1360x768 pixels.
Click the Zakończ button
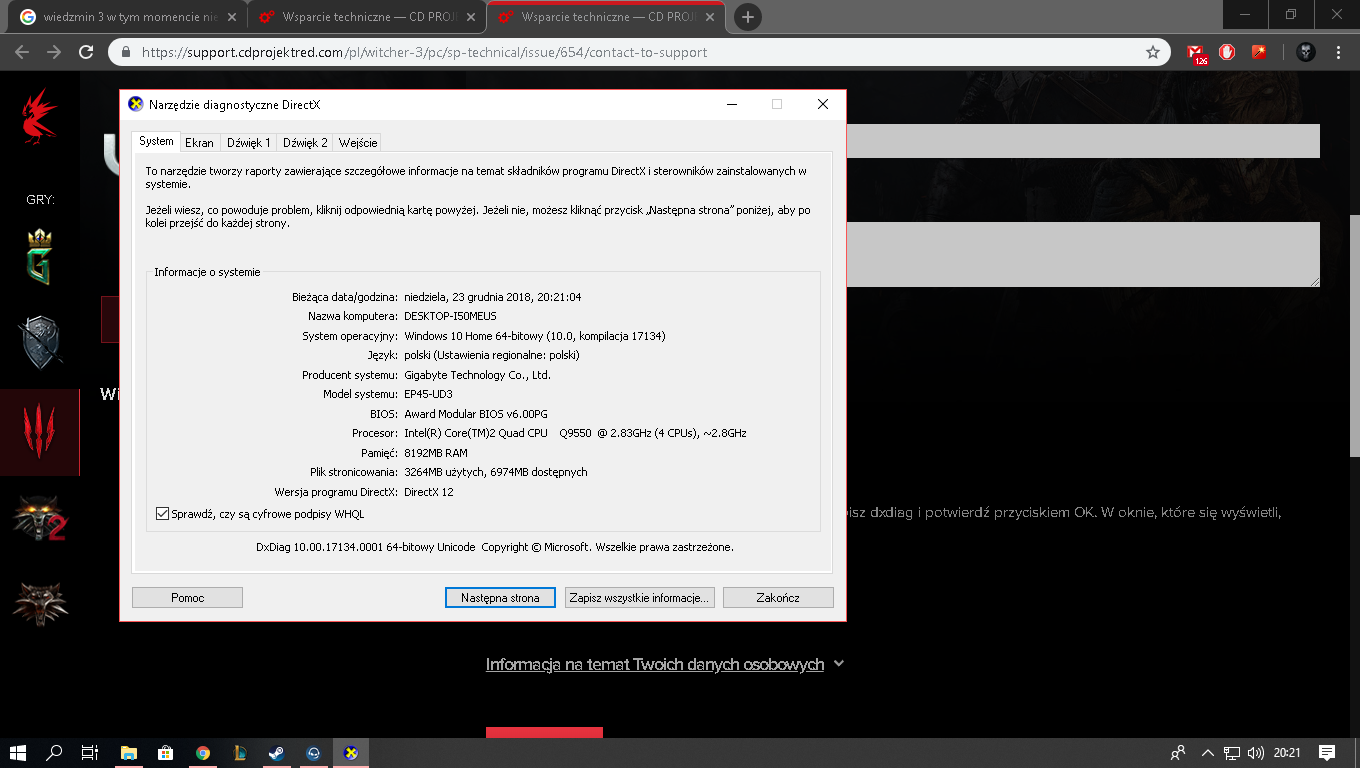point(778,598)
